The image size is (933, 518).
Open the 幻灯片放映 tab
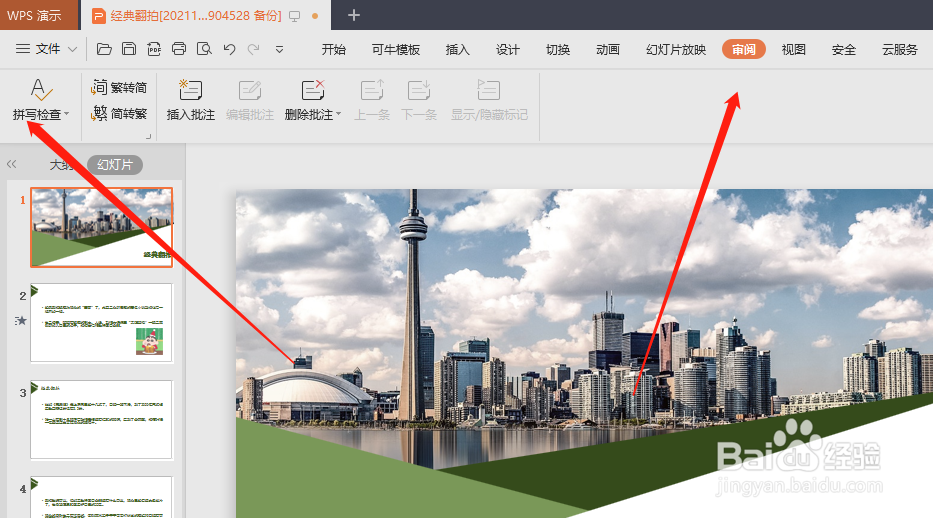(676, 49)
